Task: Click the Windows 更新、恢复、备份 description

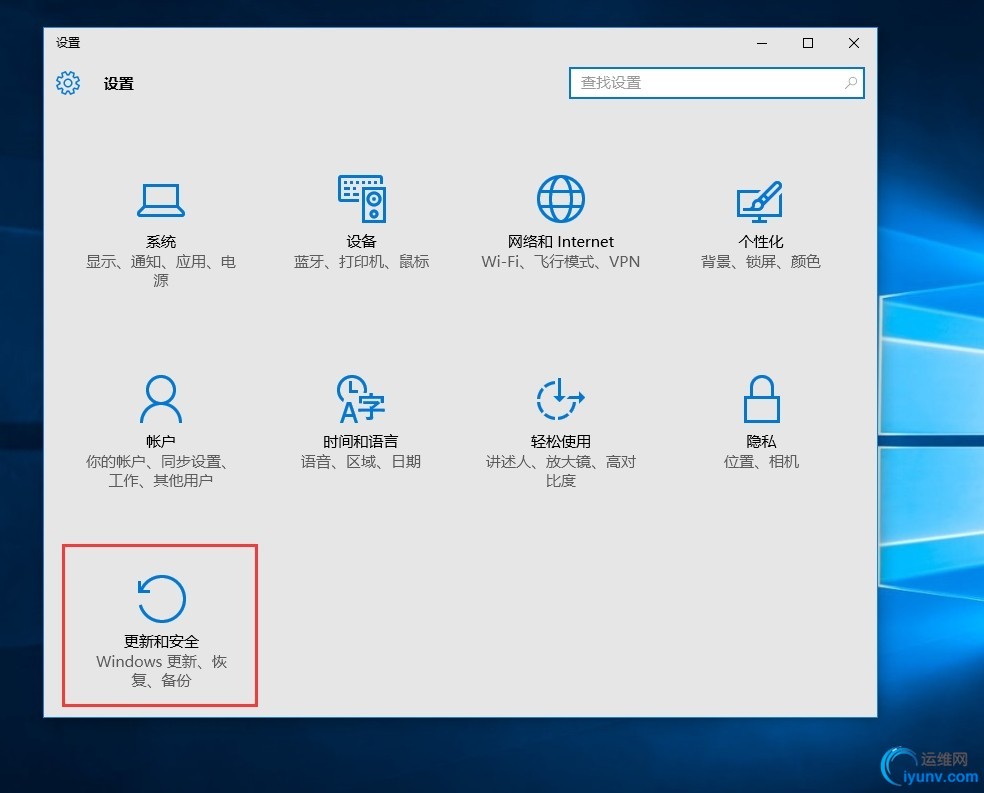Action: point(161,671)
